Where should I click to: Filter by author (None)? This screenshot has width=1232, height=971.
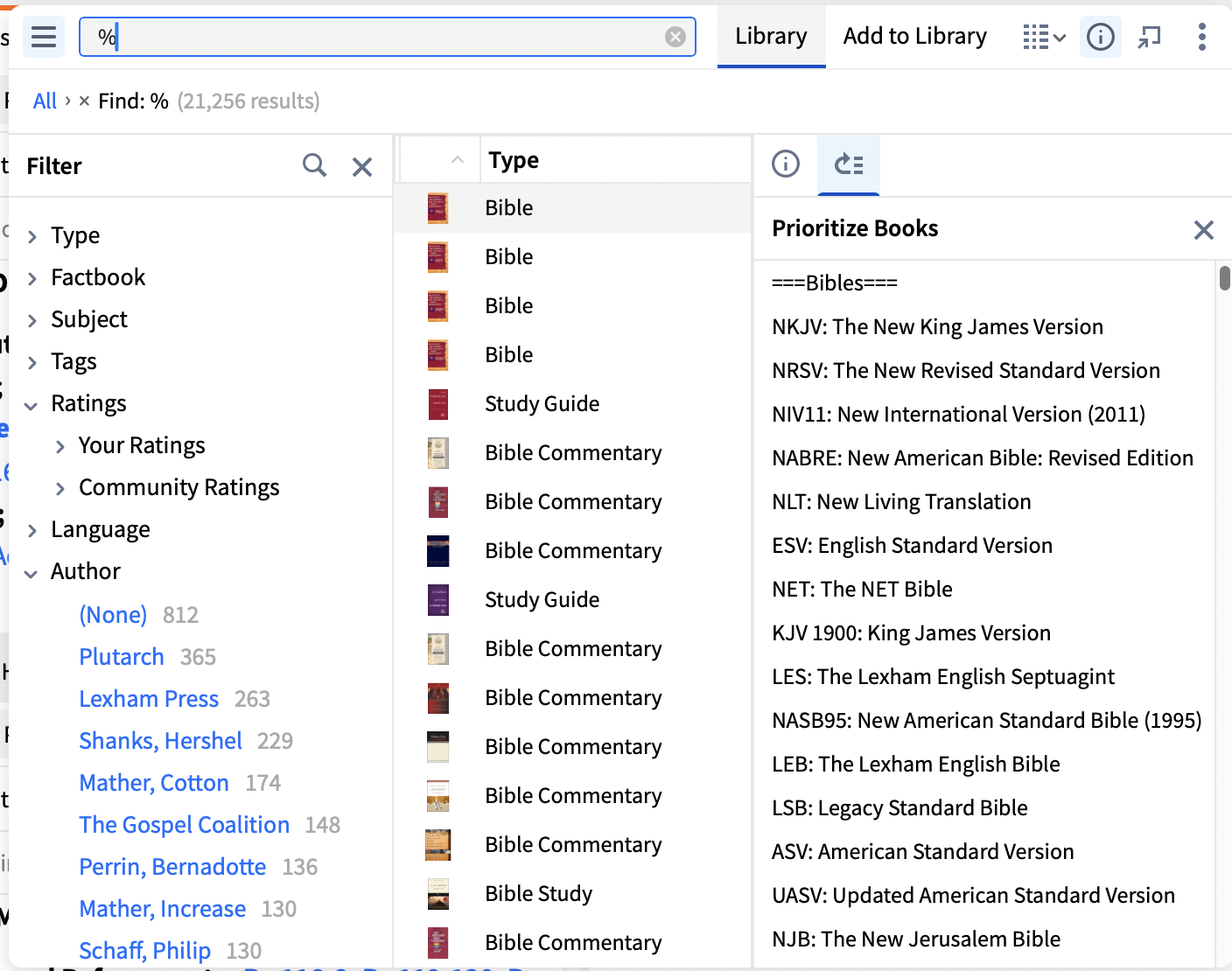click(113, 615)
